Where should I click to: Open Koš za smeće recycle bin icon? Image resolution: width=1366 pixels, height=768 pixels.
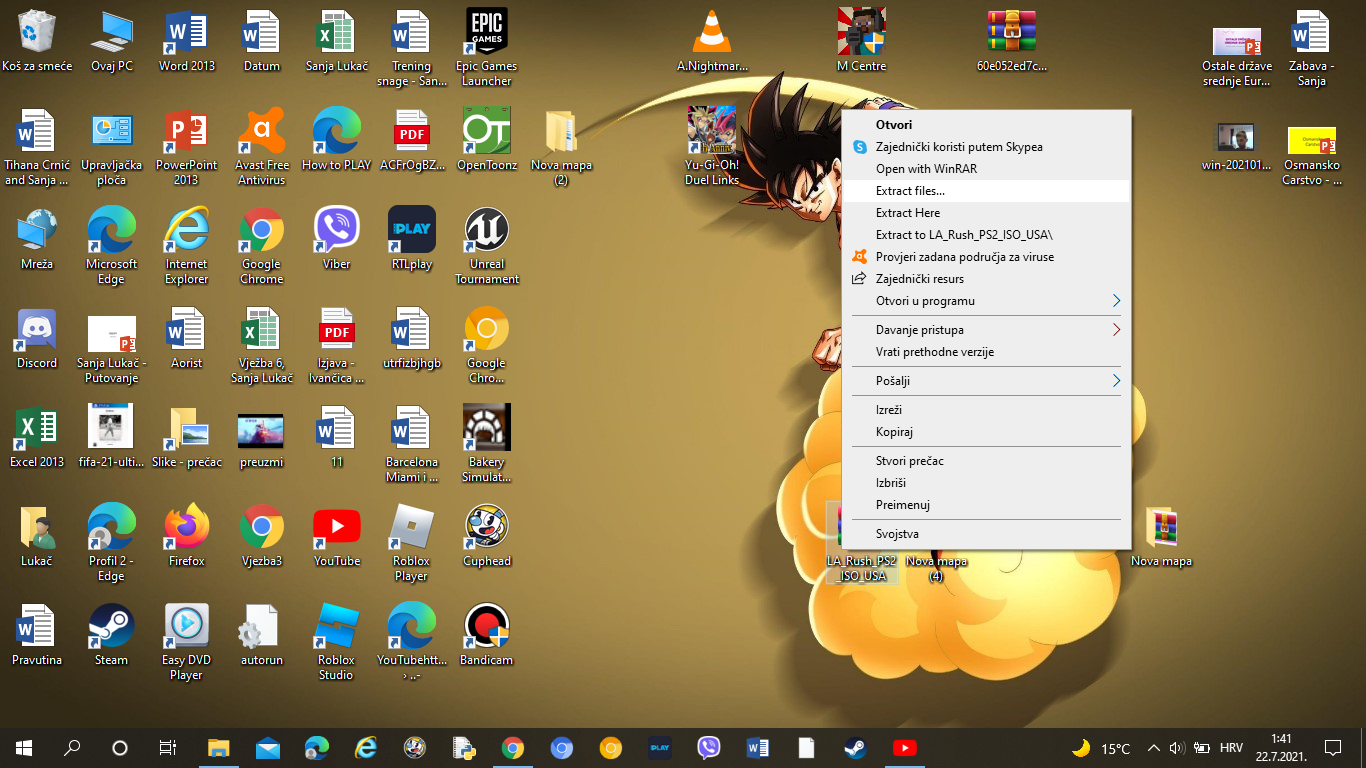tap(37, 42)
